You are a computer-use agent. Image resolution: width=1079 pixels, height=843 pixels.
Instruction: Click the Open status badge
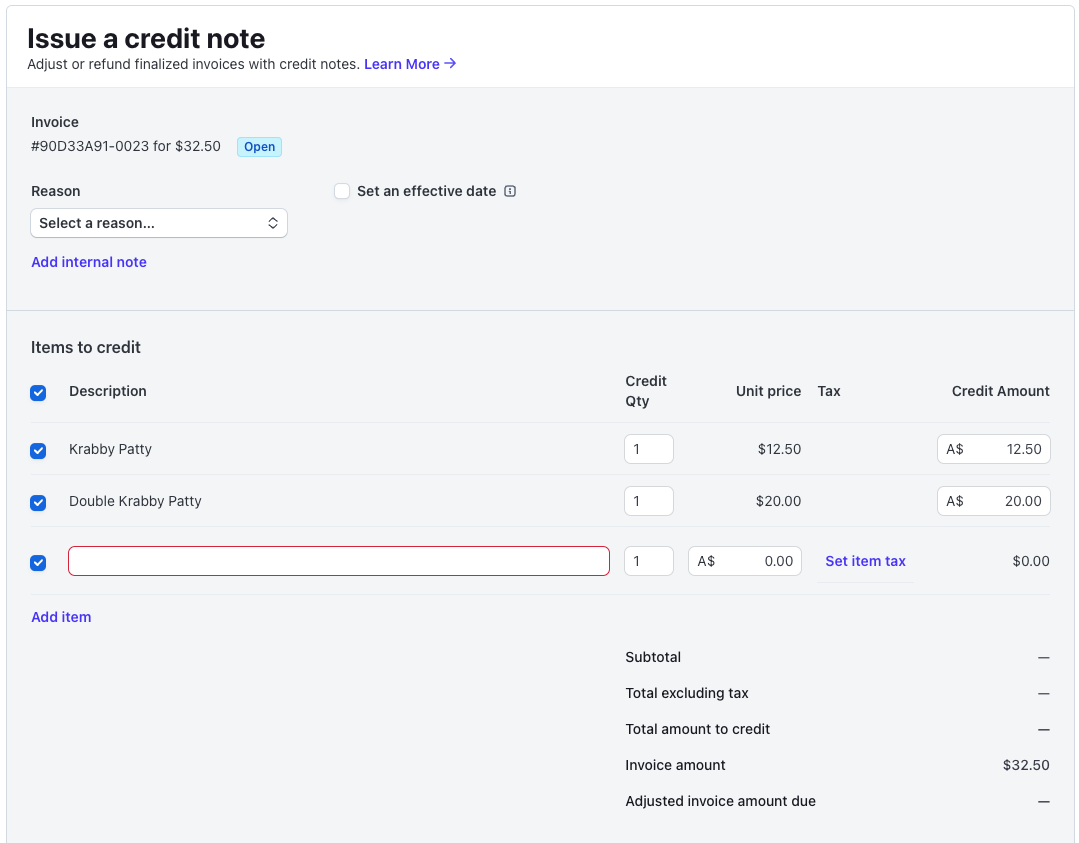click(x=259, y=147)
